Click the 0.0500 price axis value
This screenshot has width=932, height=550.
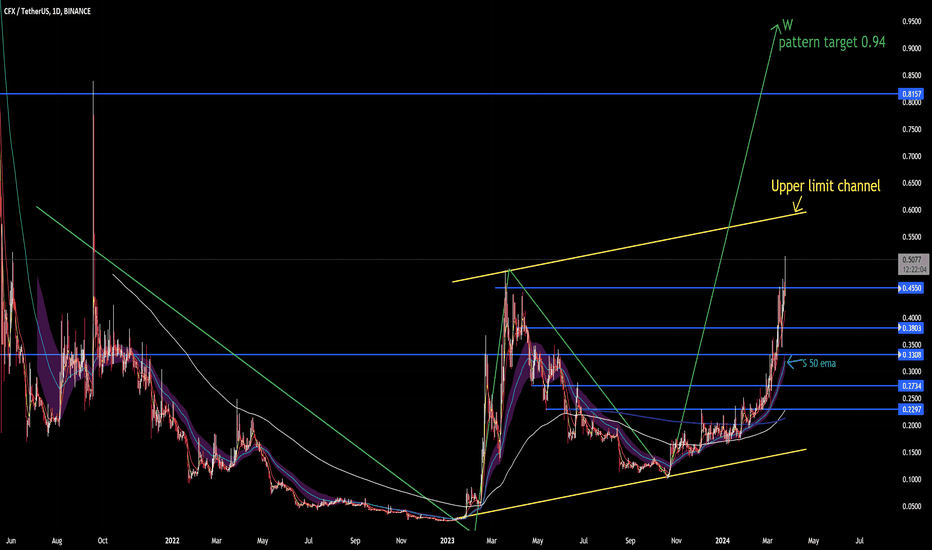[912, 507]
